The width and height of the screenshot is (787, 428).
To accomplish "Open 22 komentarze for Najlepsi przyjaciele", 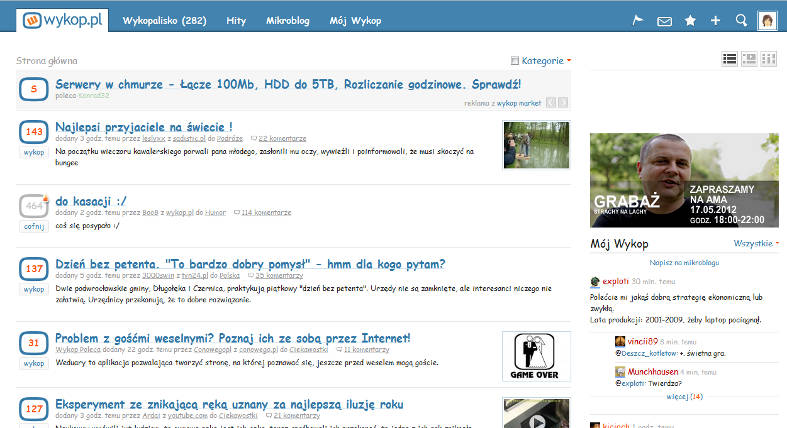I will [282, 138].
